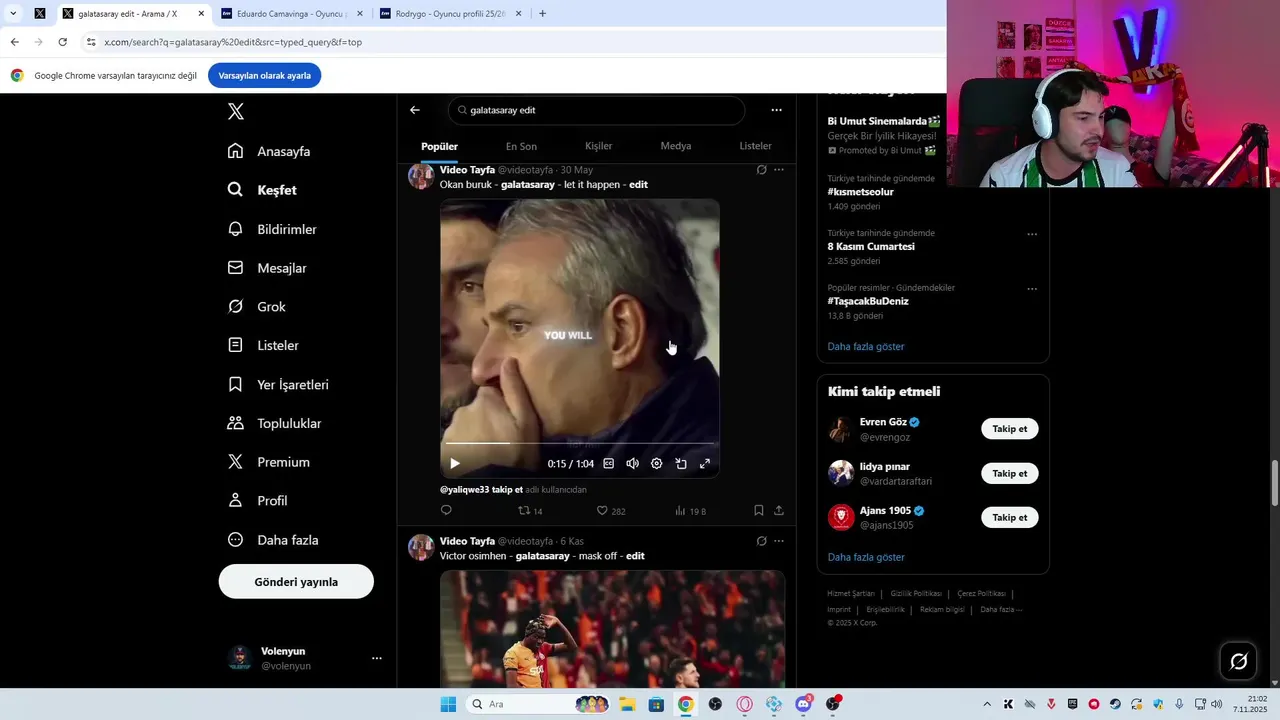Image resolution: width=1280 pixels, height=720 pixels.
Task: Open search settings three-dot menu
Action: 776,110
